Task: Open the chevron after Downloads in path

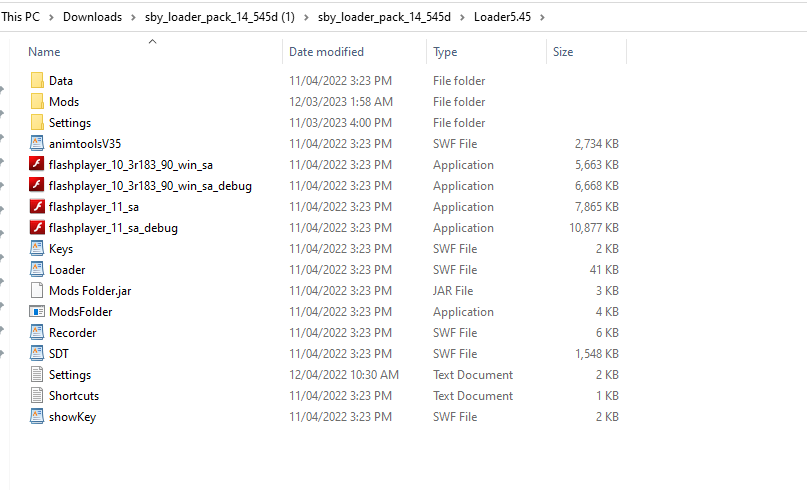Action: pos(133,17)
